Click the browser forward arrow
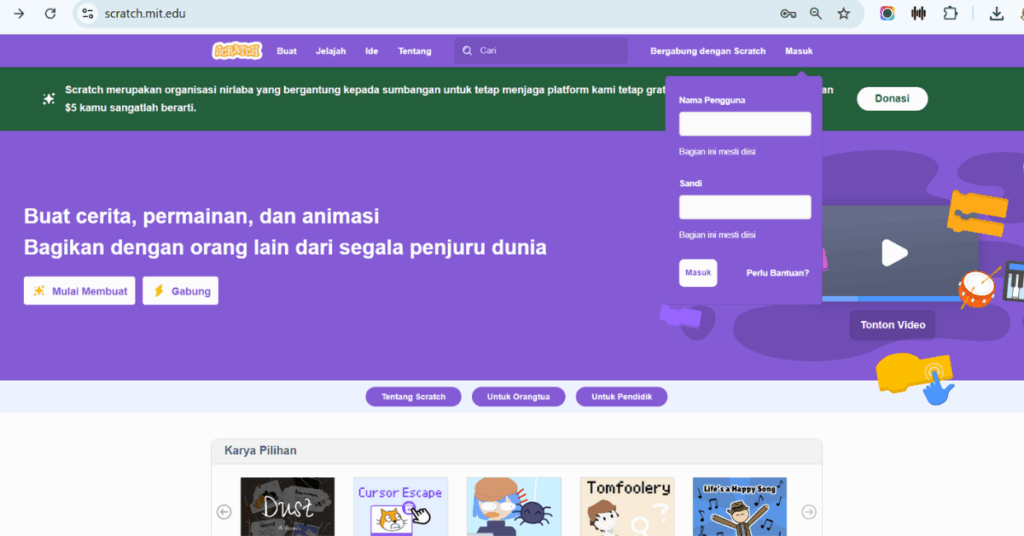 point(19,13)
